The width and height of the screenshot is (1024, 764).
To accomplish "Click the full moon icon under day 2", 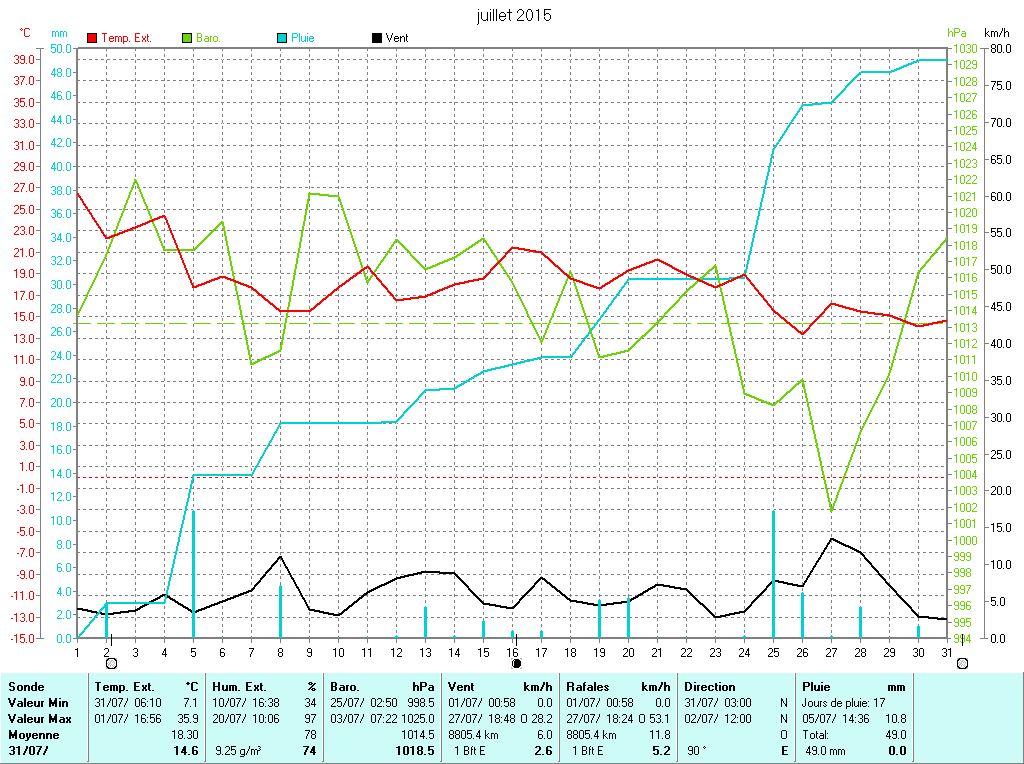I will point(110,663).
